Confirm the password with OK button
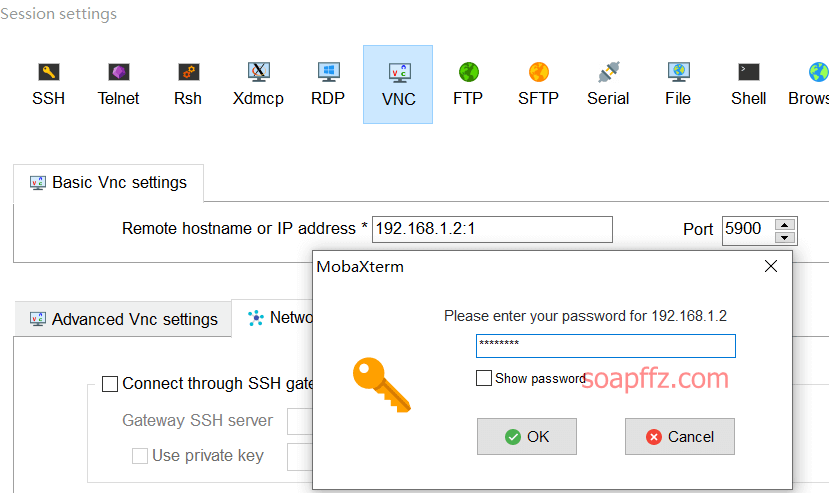The height and width of the screenshot is (493, 829). coord(527,436)
